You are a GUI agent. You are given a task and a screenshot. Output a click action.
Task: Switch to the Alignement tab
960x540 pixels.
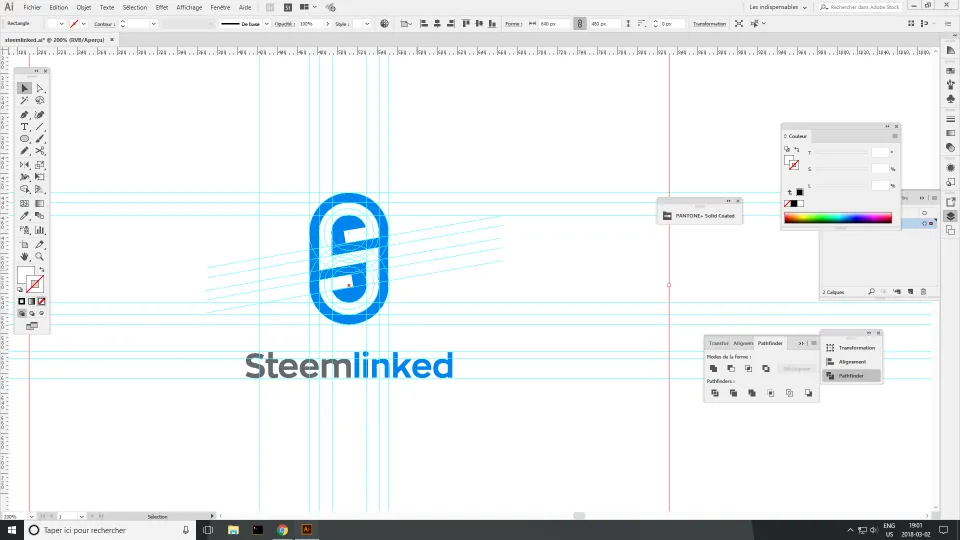pyautogui.click(x=743, y=343)
